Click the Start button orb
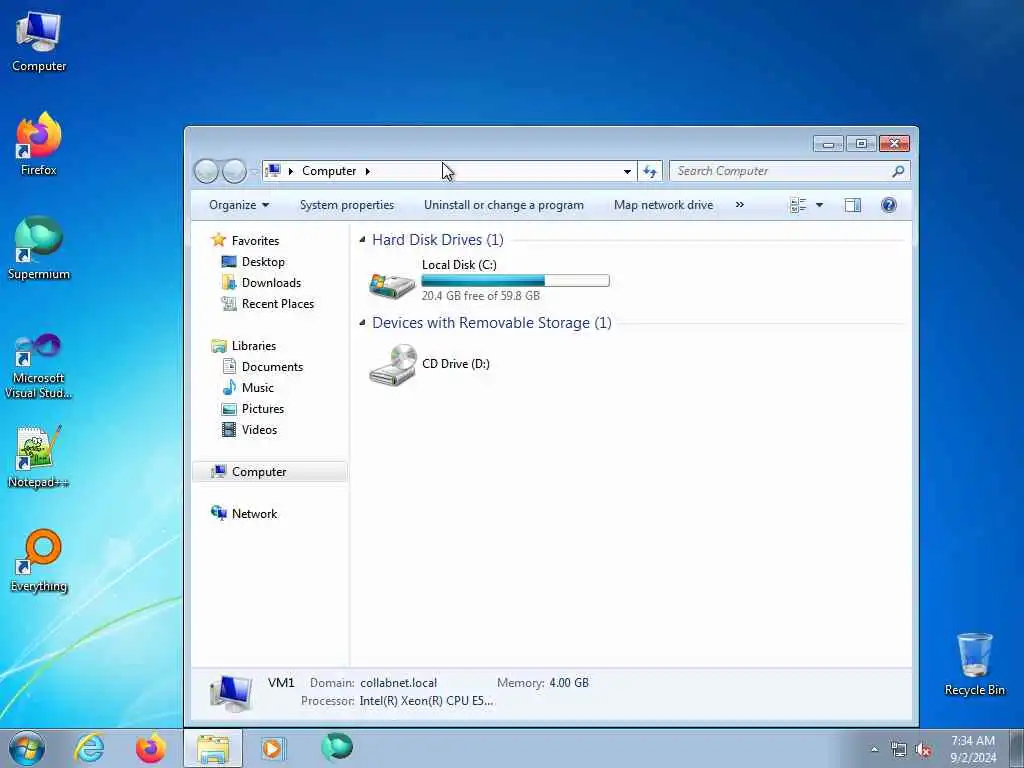1024x768 pixels. [x=27, y=748]
